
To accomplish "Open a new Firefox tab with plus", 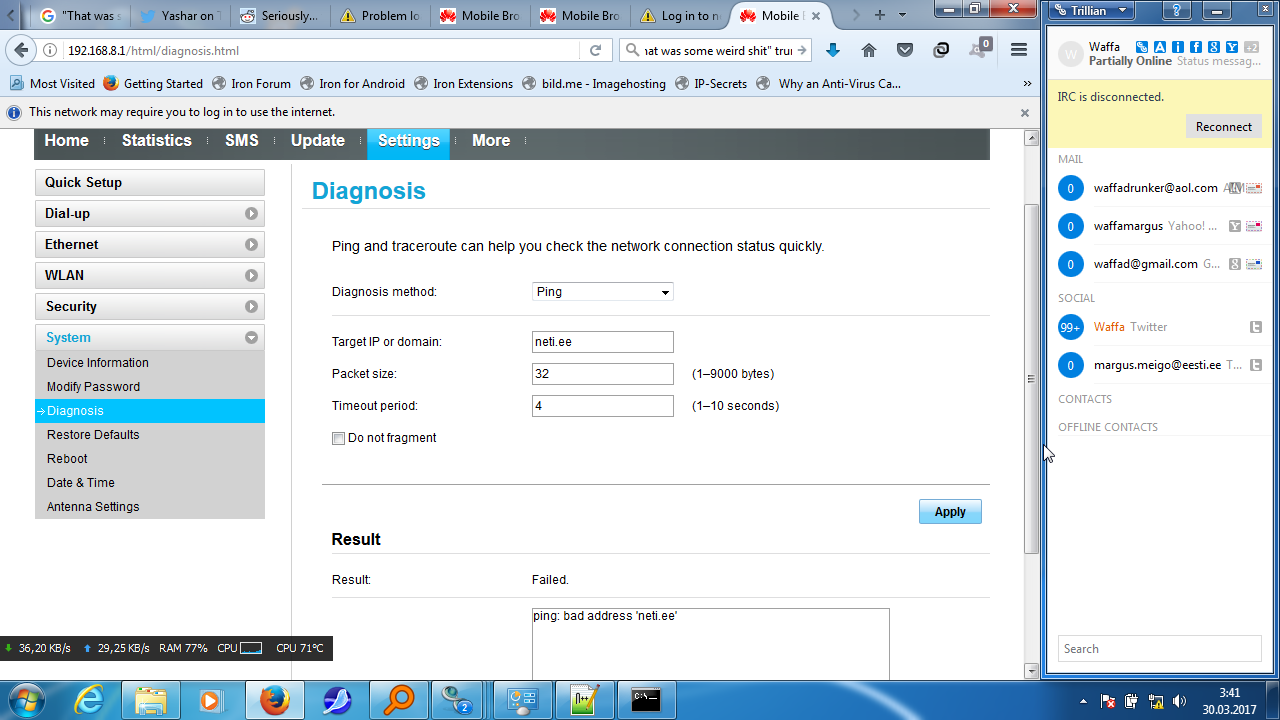I will (x=880, y=15).
